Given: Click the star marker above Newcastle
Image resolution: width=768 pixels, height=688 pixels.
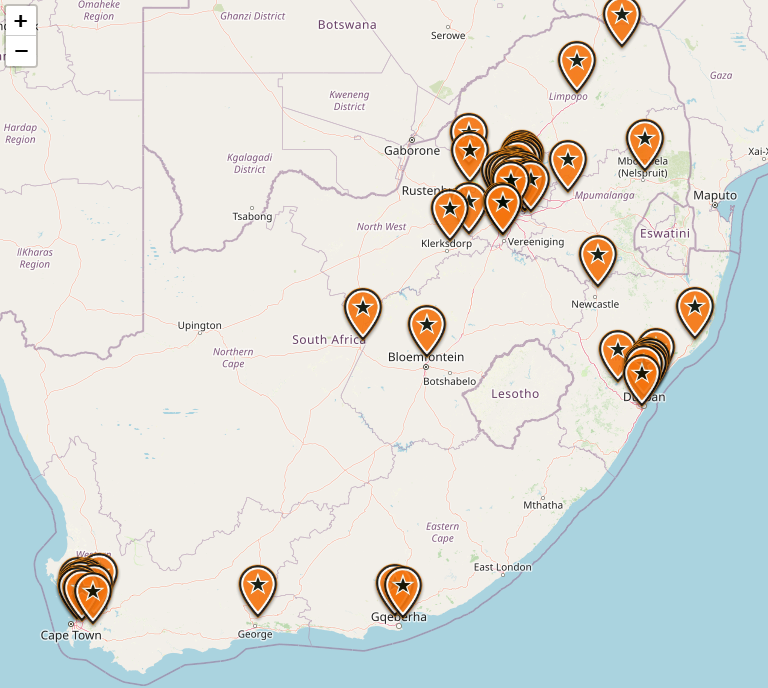Looking at the screenshot, I should [598, 261].
